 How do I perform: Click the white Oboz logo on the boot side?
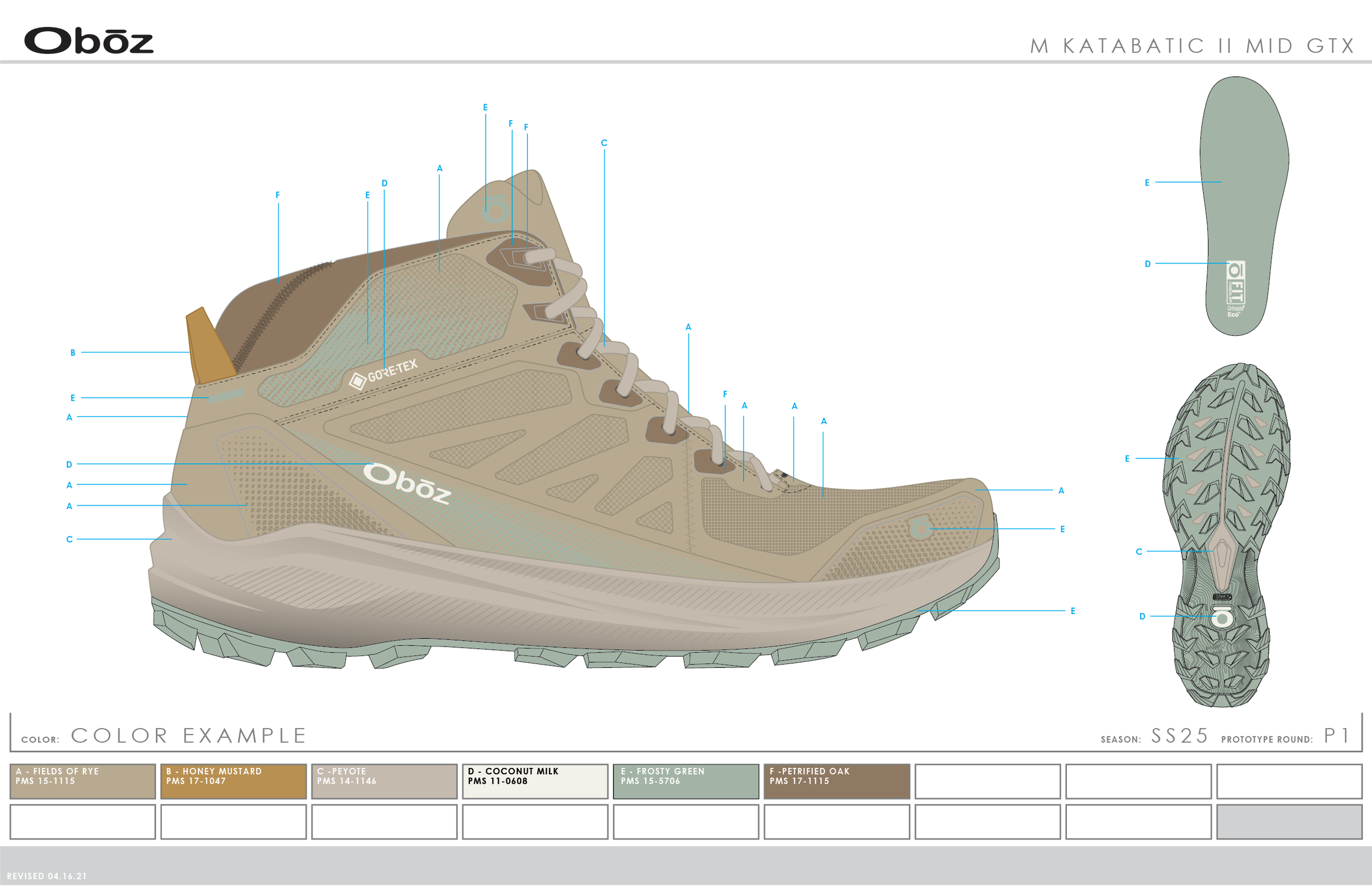click(x=407, y=484)
